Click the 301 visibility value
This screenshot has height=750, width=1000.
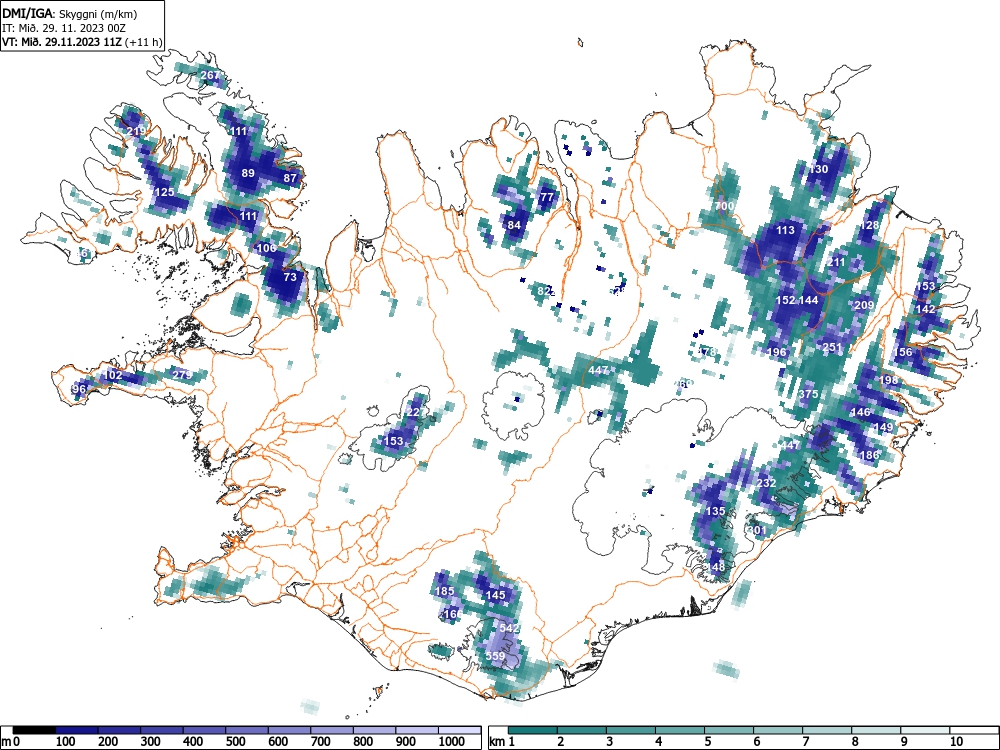click(x=757, y=530)
